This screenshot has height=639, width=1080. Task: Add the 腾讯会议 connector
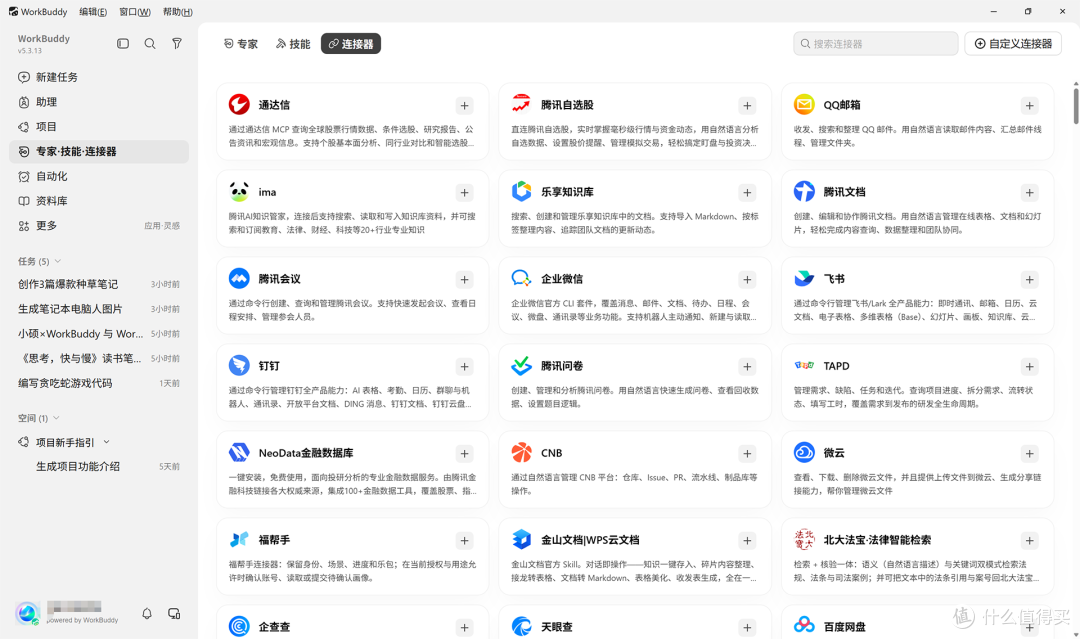pyautogui.click(x=464, y=280)
